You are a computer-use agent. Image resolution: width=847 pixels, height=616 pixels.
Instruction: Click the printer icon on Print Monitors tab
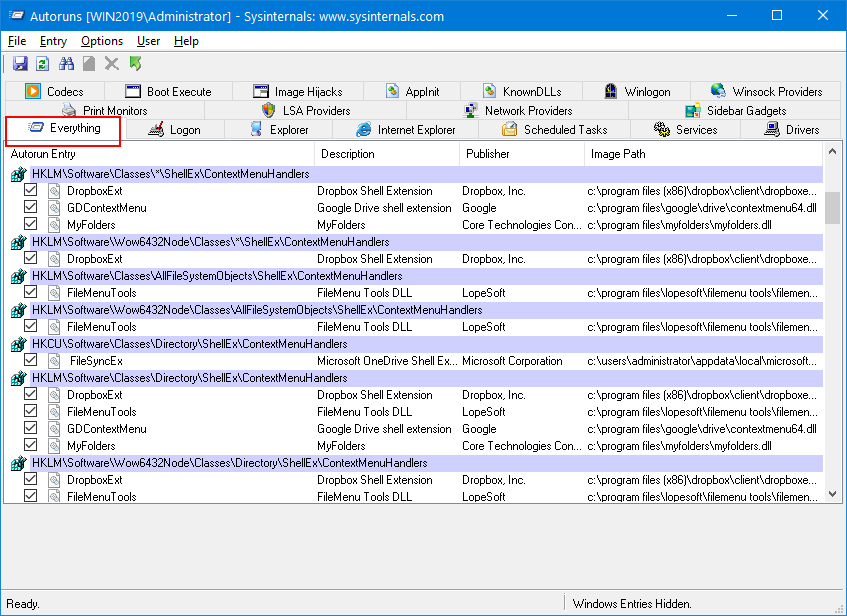[x=69, y=110]
